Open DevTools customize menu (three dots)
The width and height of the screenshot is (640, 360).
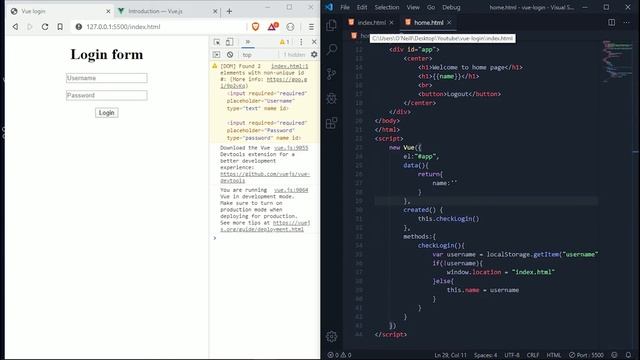(301, 42)
